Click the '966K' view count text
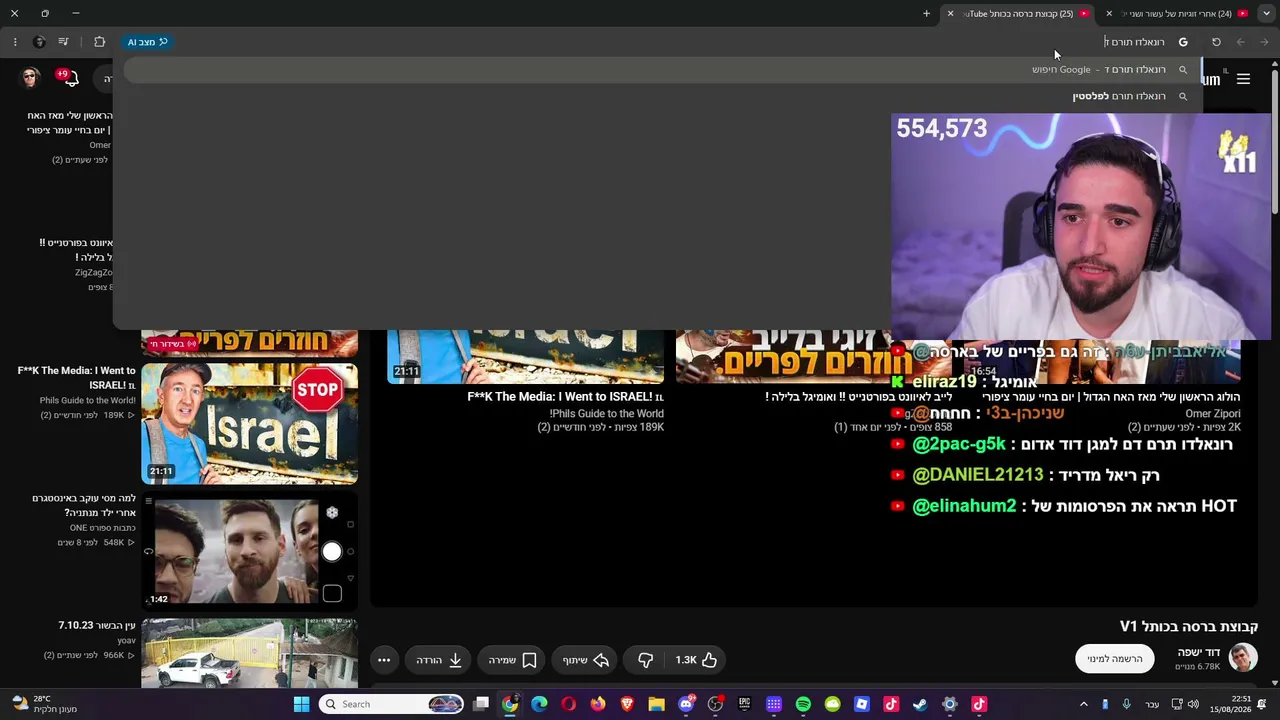 coord(114,656)
